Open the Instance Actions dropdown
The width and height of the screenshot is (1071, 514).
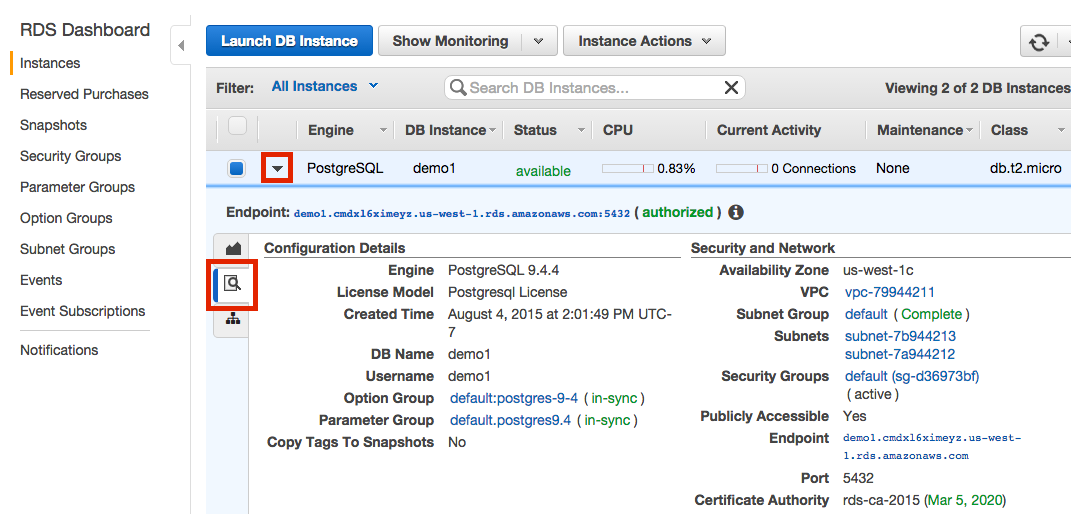click(x=644, y=41)
